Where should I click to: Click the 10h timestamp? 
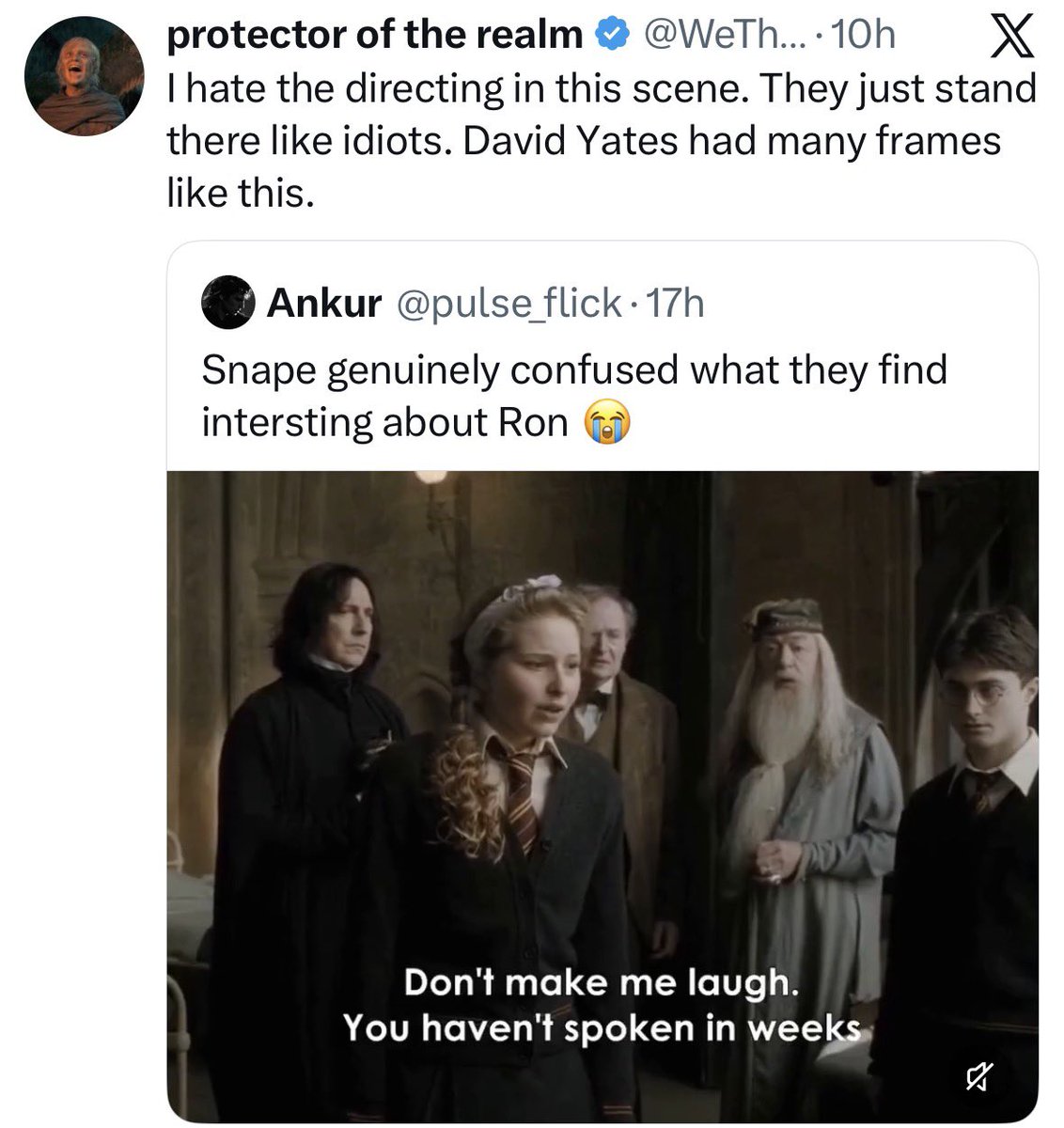863,36
